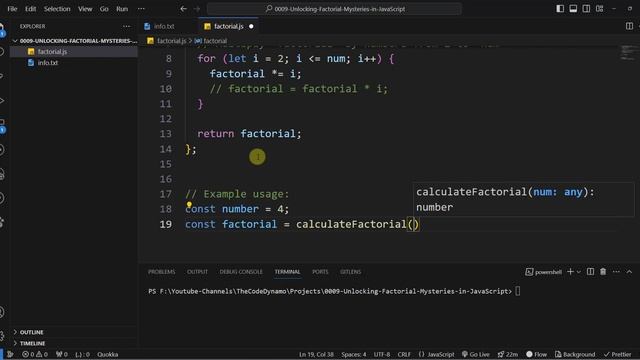
Task: Open the Selection menu
Action: pos(57,9)
